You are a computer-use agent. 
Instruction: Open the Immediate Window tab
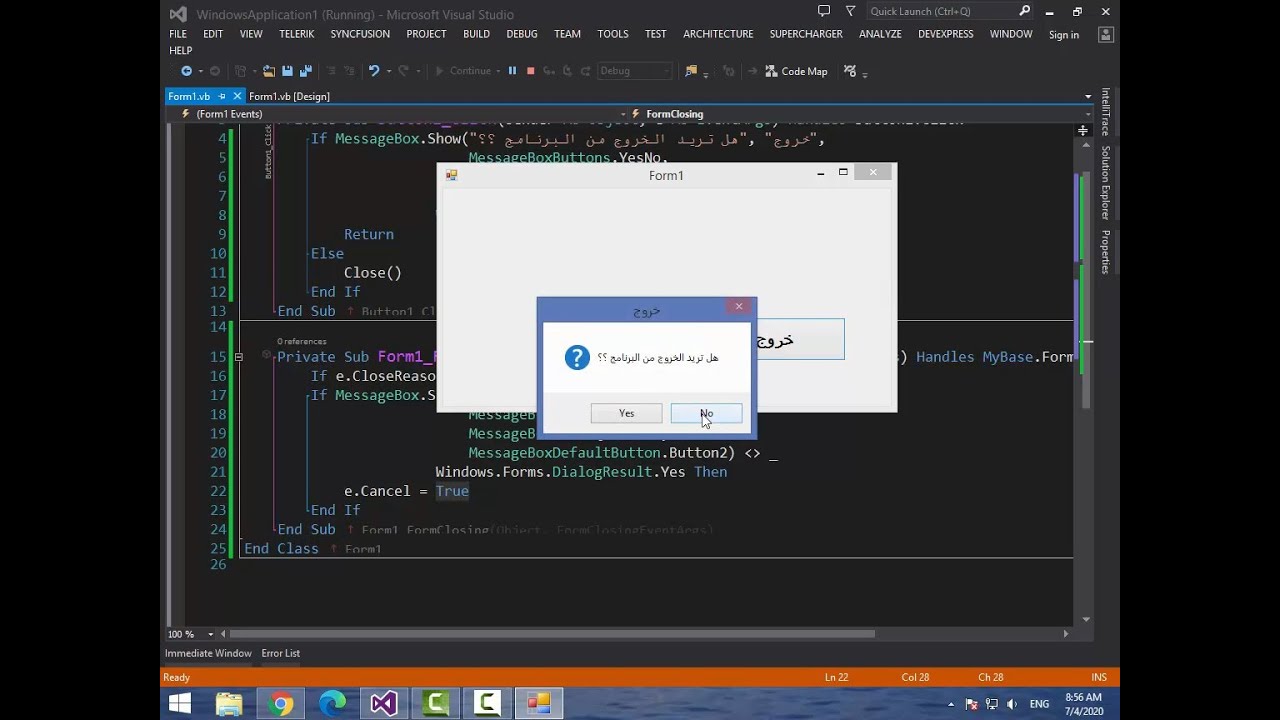pyautogui.click(x=208, y=653)
